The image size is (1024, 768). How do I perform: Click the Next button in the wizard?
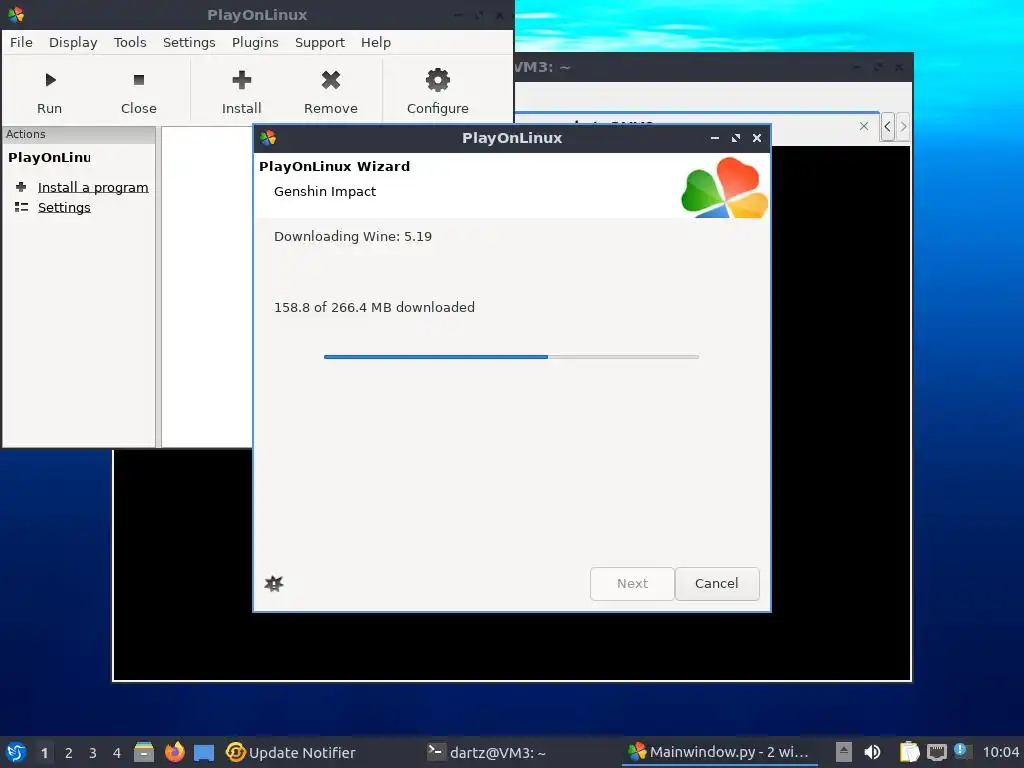[x=632, y=583]
